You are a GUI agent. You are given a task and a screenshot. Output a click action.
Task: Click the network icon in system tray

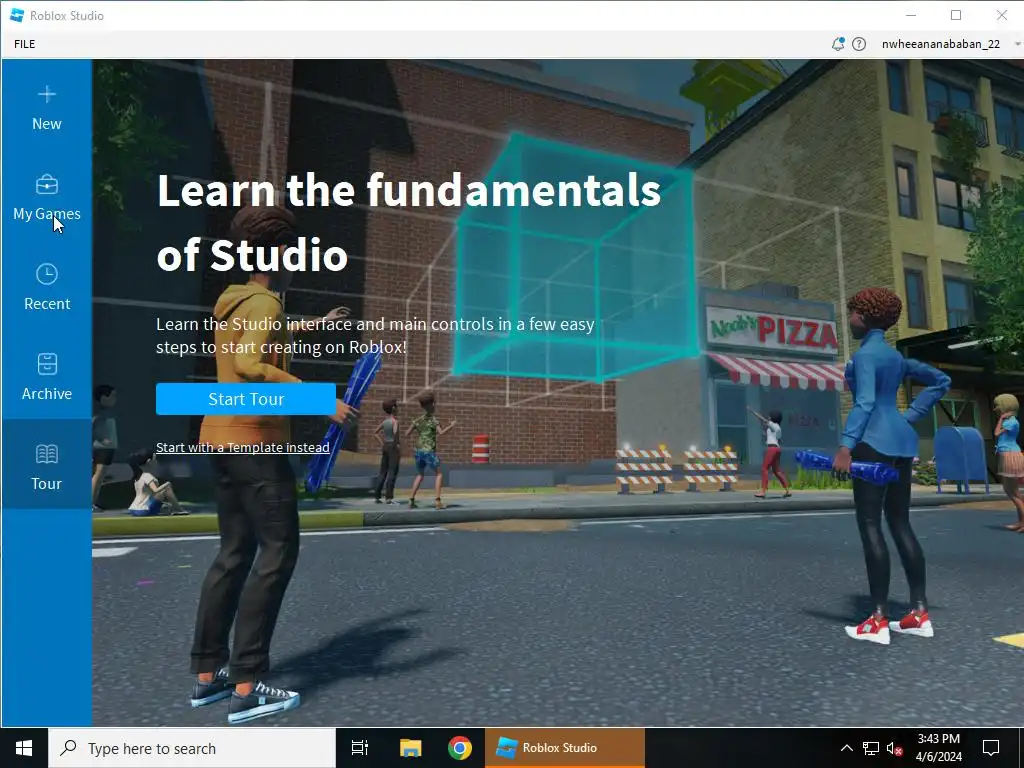click(871, 748)
